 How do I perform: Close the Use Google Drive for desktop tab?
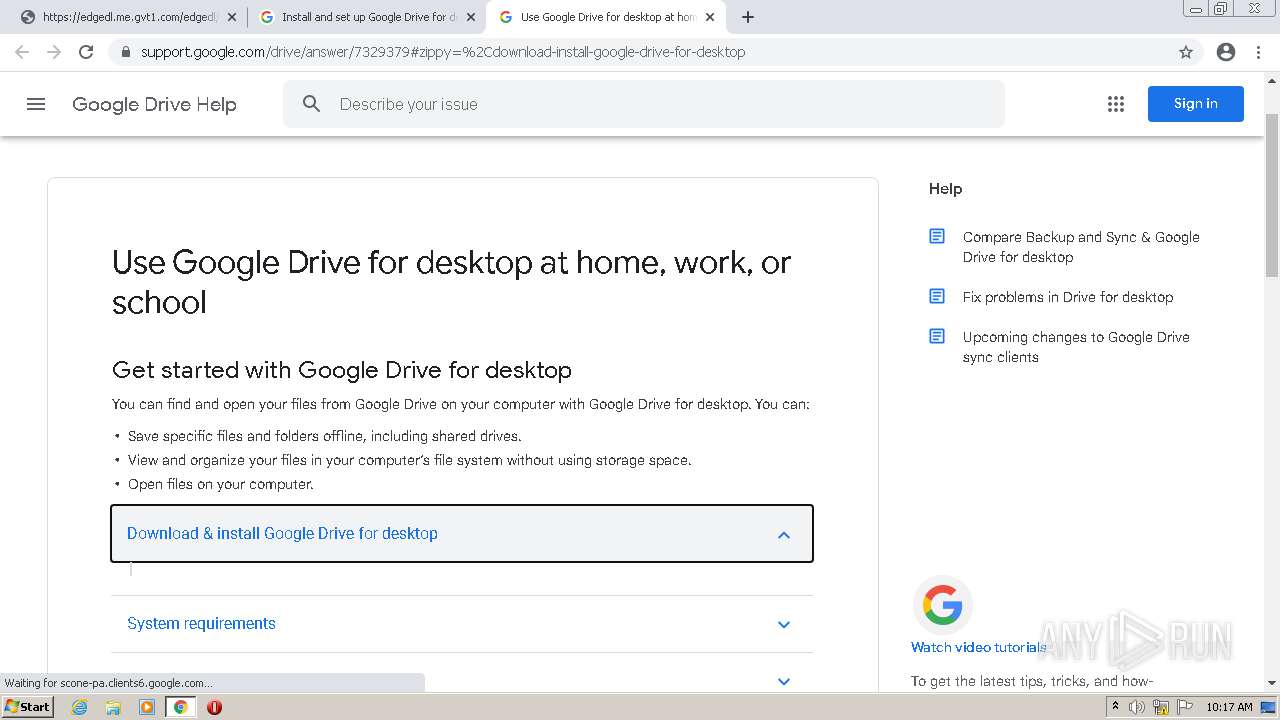point(710,17)
